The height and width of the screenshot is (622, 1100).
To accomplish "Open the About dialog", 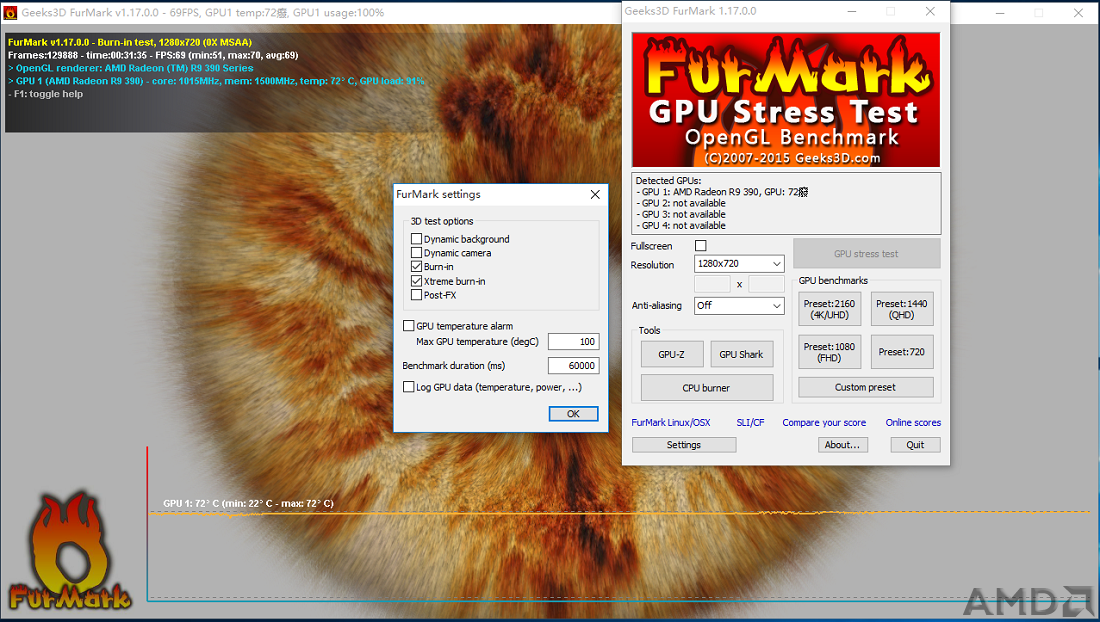I will pos(843,445).
